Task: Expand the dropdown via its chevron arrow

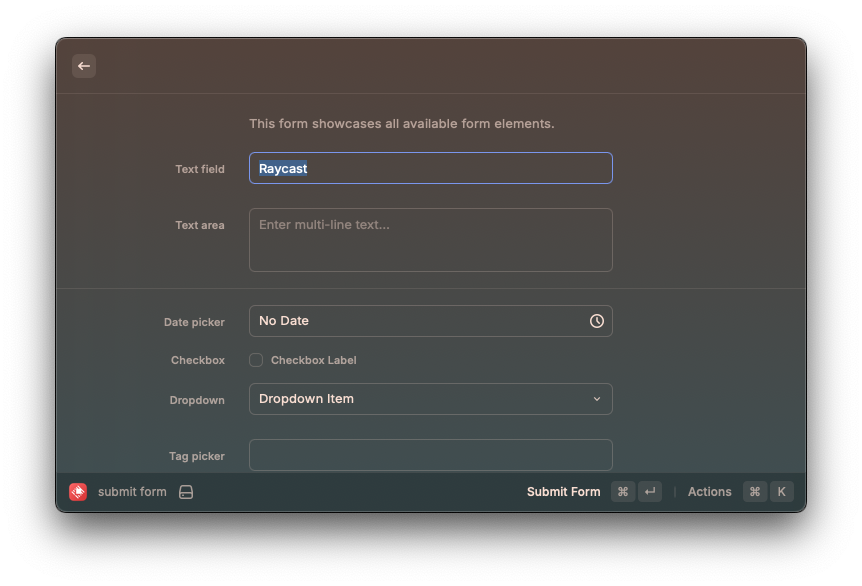Action: 597,399
